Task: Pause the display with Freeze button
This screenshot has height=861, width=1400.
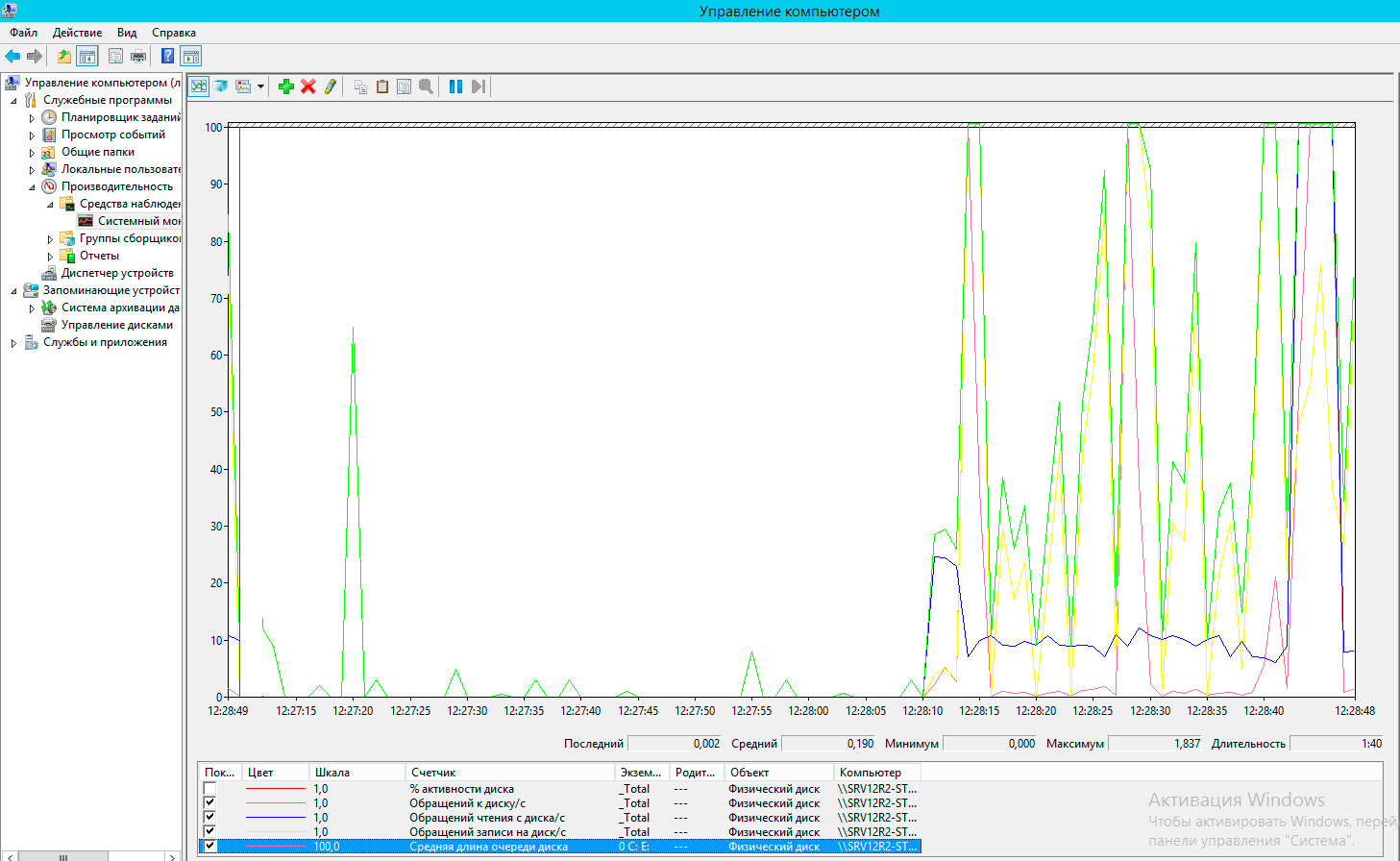Action: tap(455, 86)
